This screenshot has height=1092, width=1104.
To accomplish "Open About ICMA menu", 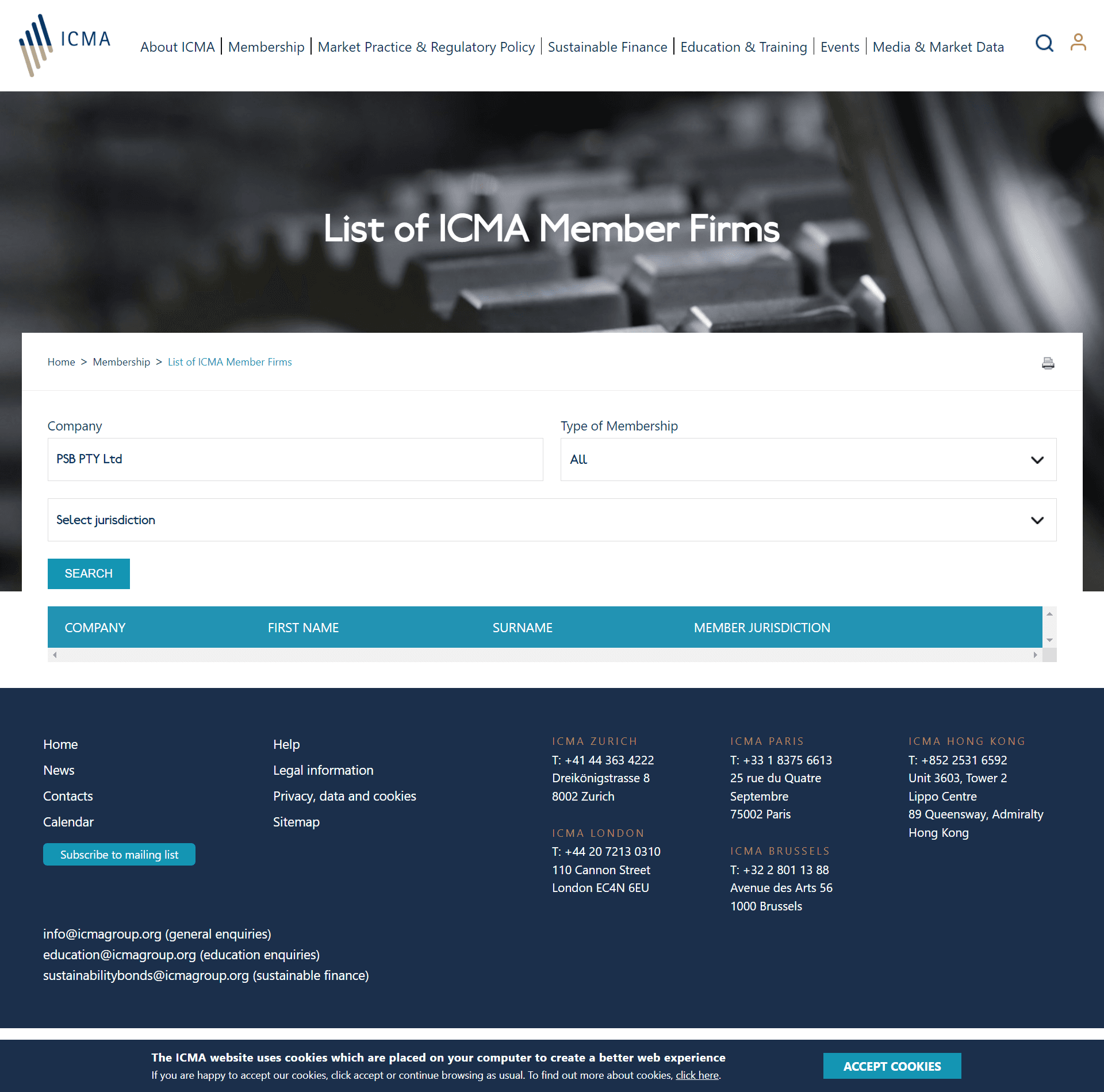I will coord(177,47).
